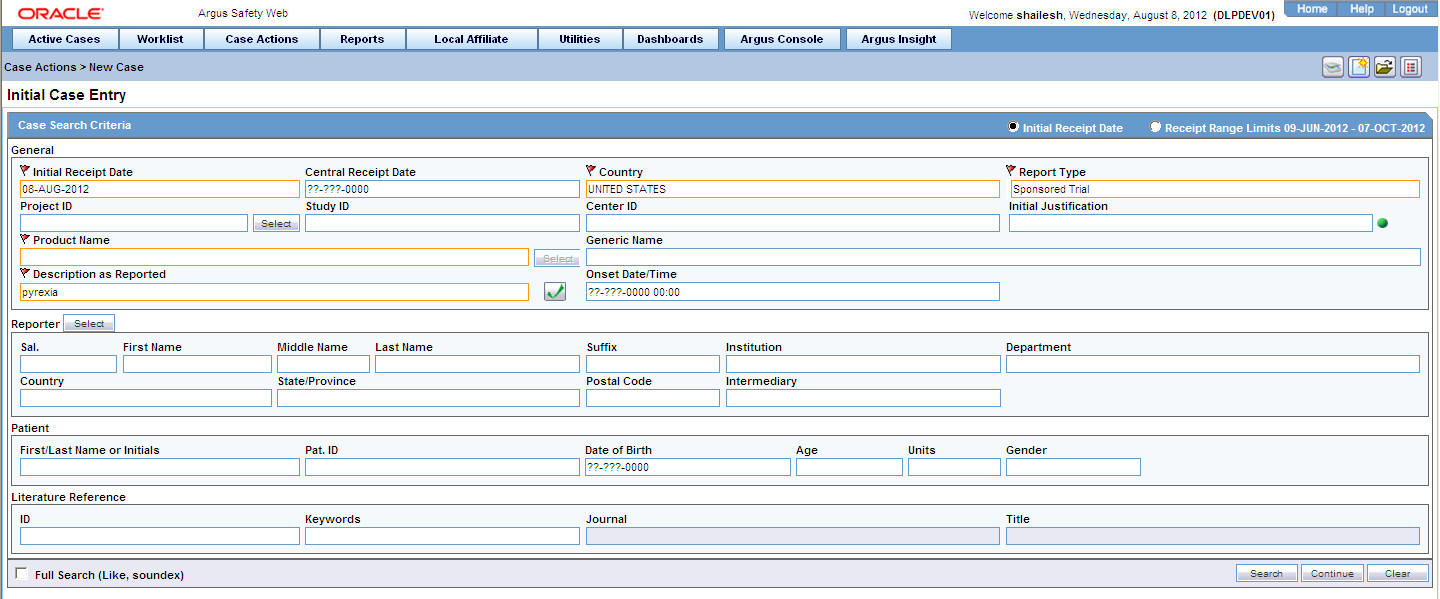Click the Oracle logo
The width and height of the screenshot is (1440, 599).
(x=60, y=14)
